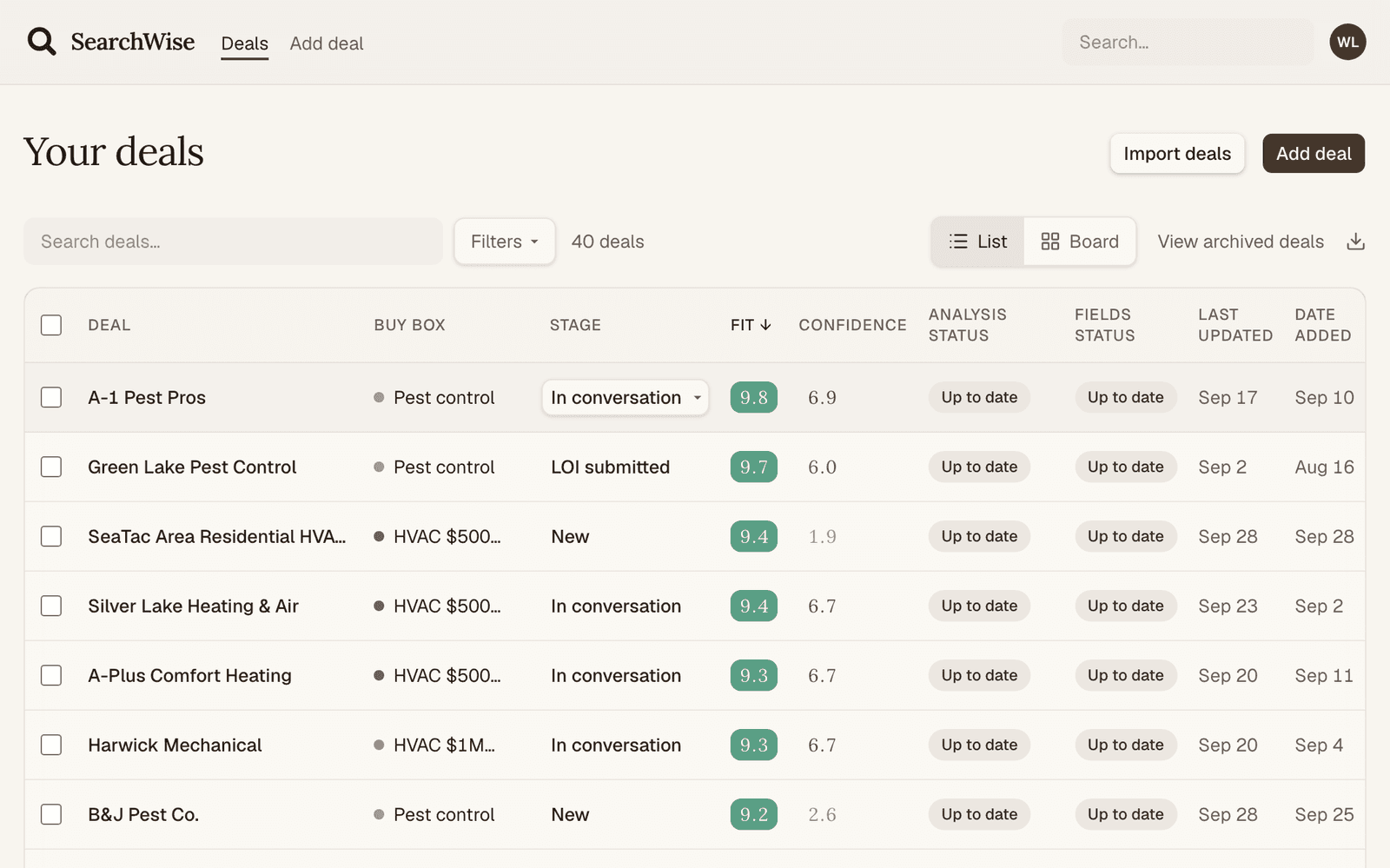Open the A-Plus Comfort Heating deal
This screenshot has height=868, width=1390.
(189, 675)
